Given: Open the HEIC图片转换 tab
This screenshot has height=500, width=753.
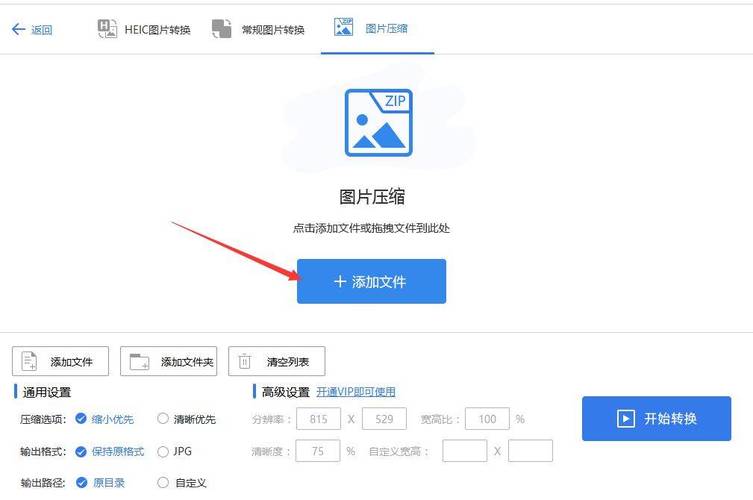Looking at the screenshot, I should point(158,30).
